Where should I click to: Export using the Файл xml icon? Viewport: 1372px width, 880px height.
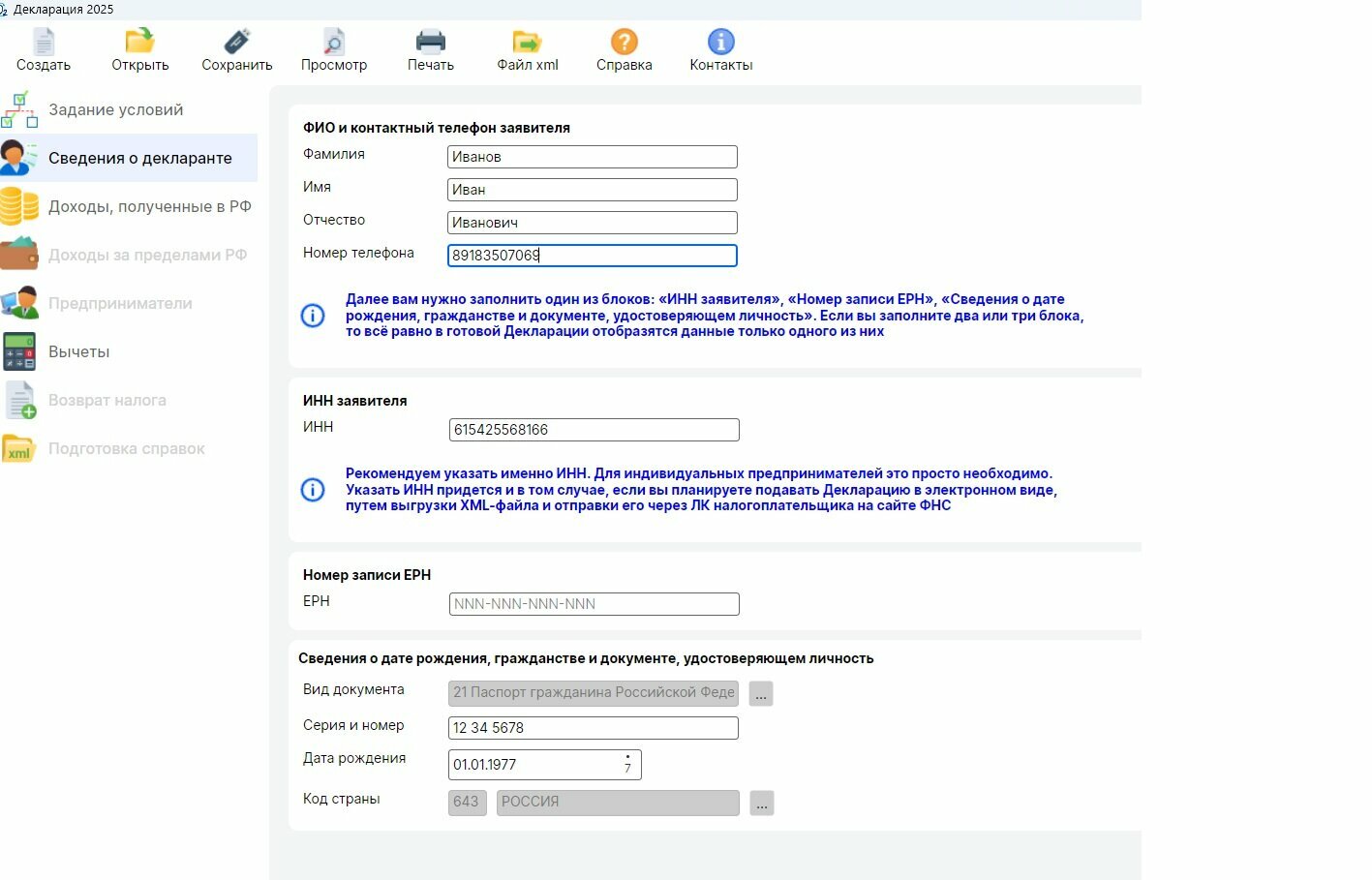[528, 42]
